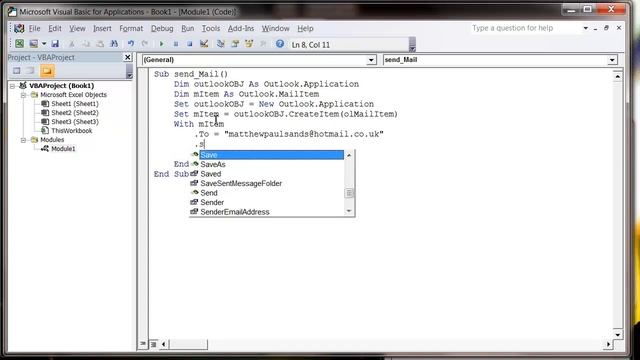
Task: Open the Insert menu
Action: [102, 29]
